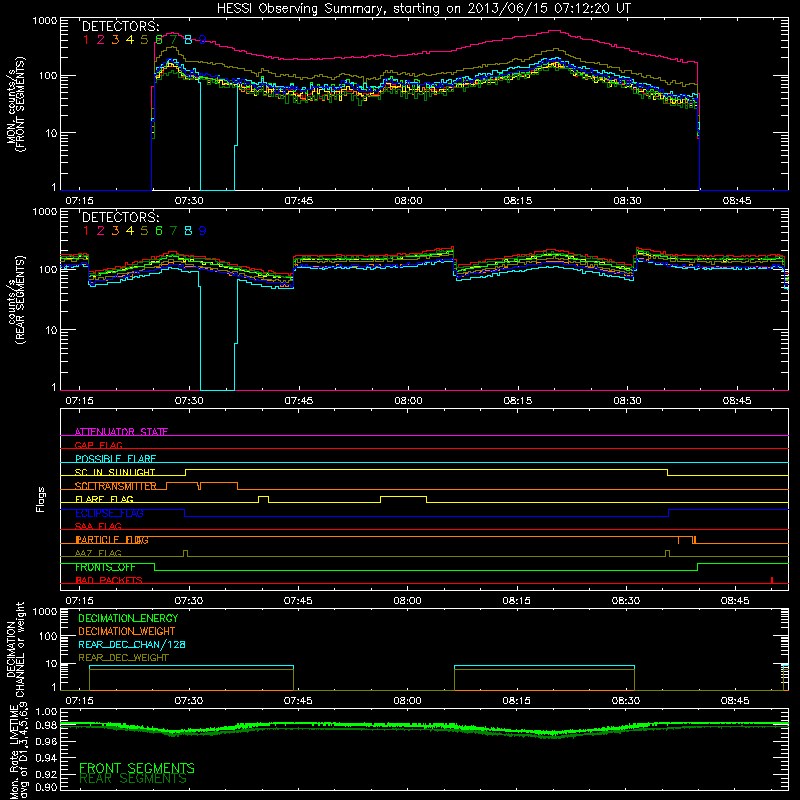Click the FRONT SEGMENTS livetime legend label

[x=137, y=768]
